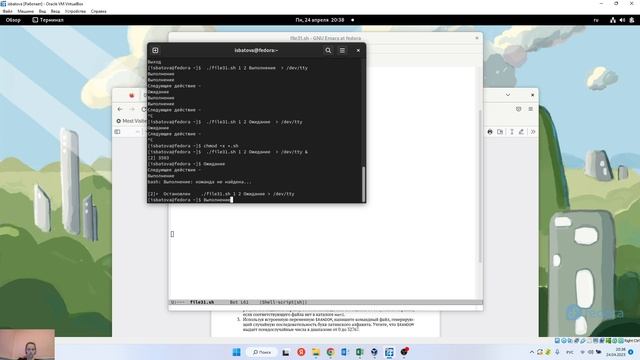Open Yandex browser from the taskbar
Image resolution: width=640 pixels, height=360 pixels.
(x=301, y=352)
